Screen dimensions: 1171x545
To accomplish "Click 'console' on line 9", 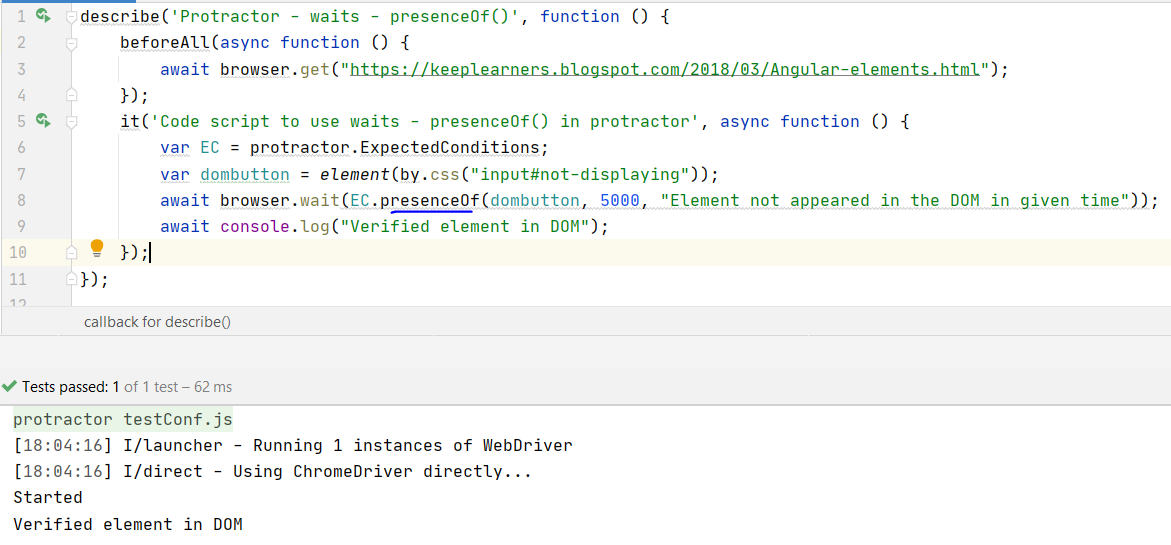I will point(254,226).
